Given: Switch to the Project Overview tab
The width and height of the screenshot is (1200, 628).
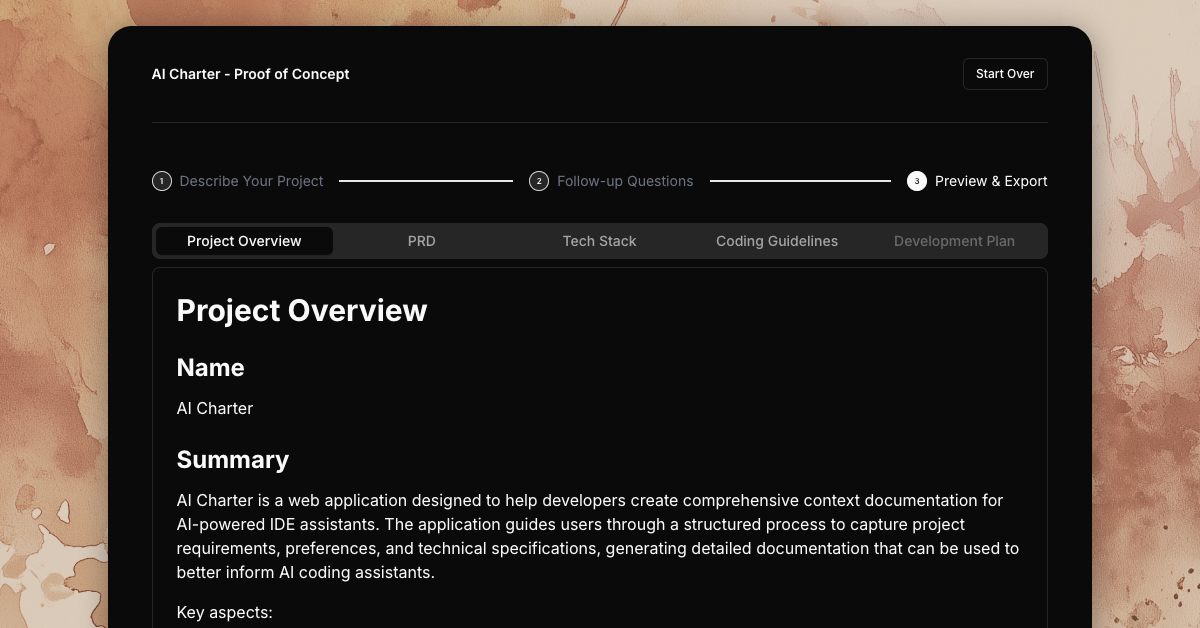Looking at the screenshot, I should (x=244, y=241).
